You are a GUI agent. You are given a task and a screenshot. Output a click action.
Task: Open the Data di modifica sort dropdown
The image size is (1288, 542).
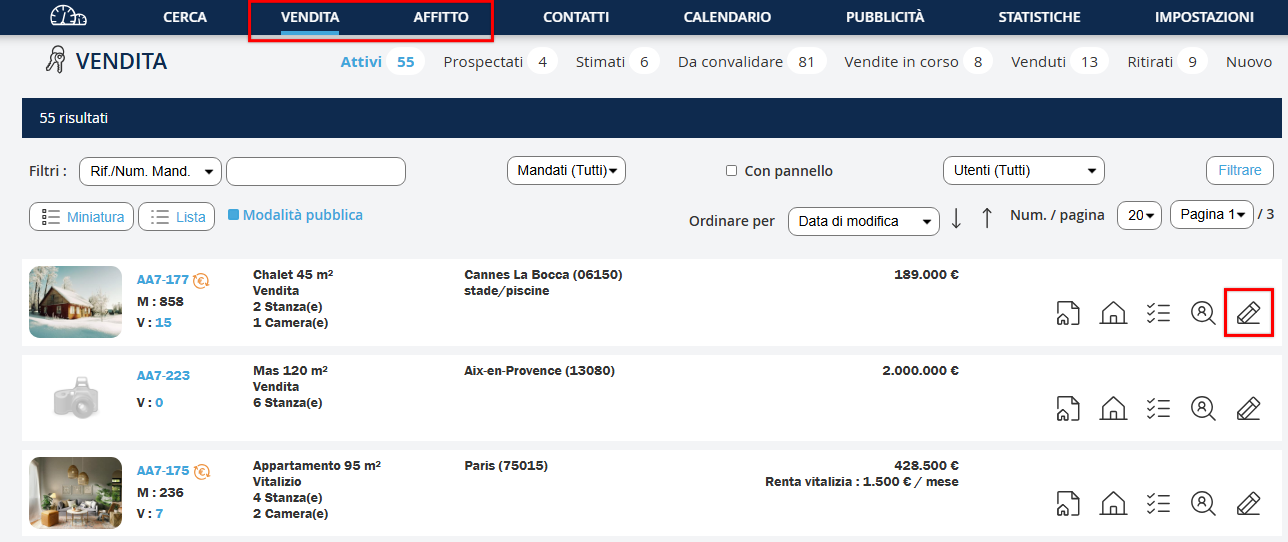pyautogui.click(x=863, y=221)
